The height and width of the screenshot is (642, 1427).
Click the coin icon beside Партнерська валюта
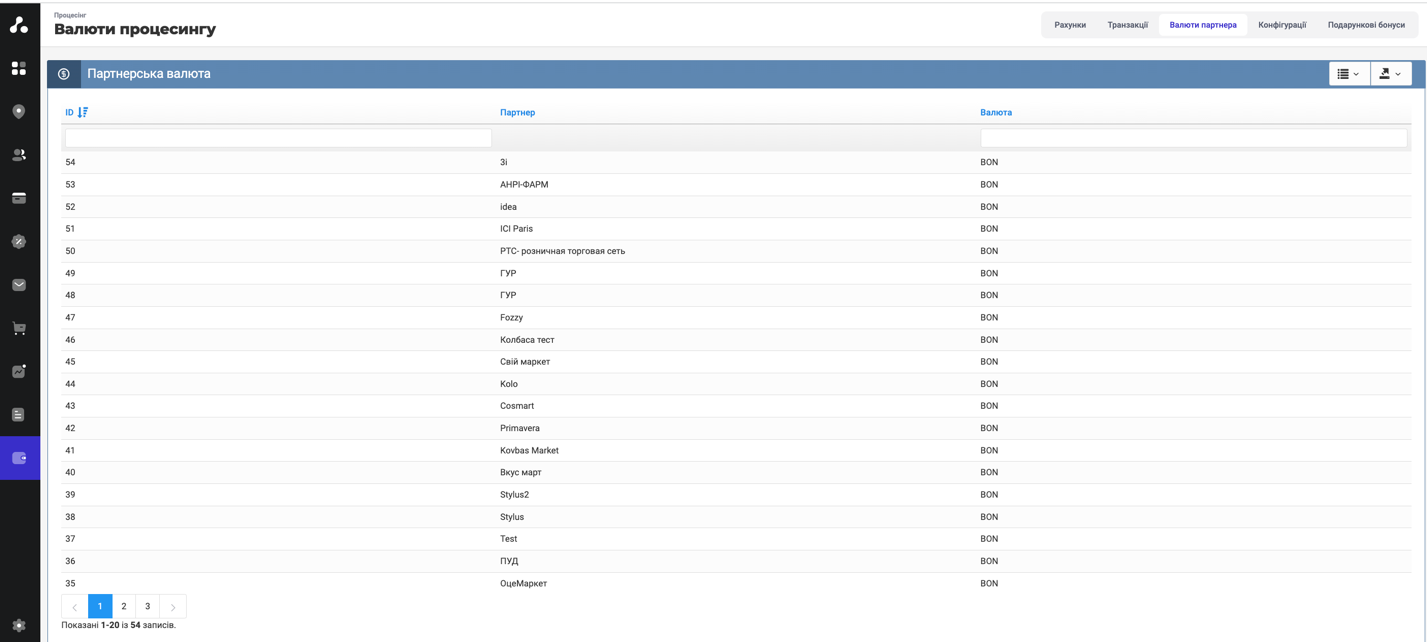coord(65,73)
